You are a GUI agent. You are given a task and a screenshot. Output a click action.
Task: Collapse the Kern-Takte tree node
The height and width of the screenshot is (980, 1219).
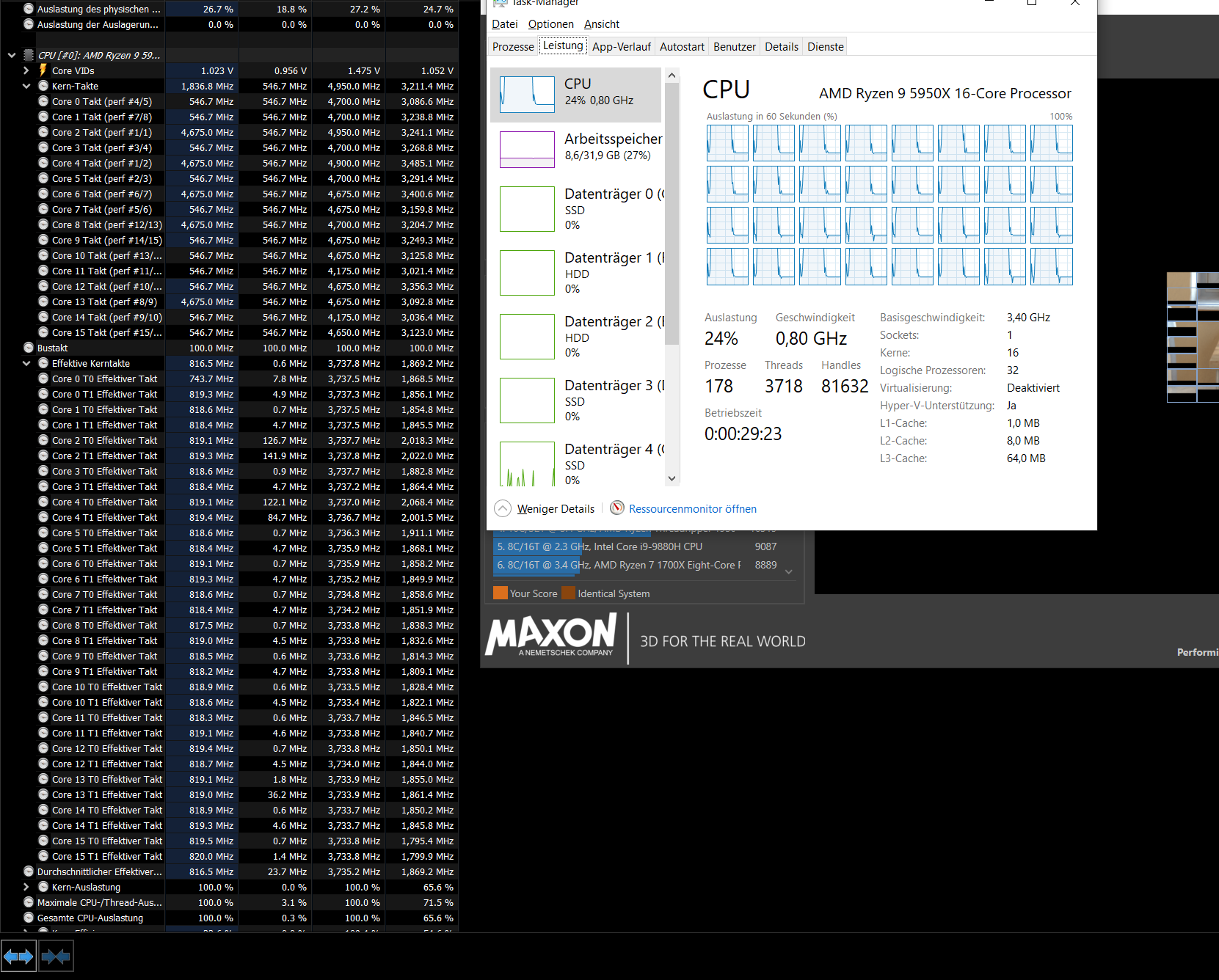pos(26,86)
